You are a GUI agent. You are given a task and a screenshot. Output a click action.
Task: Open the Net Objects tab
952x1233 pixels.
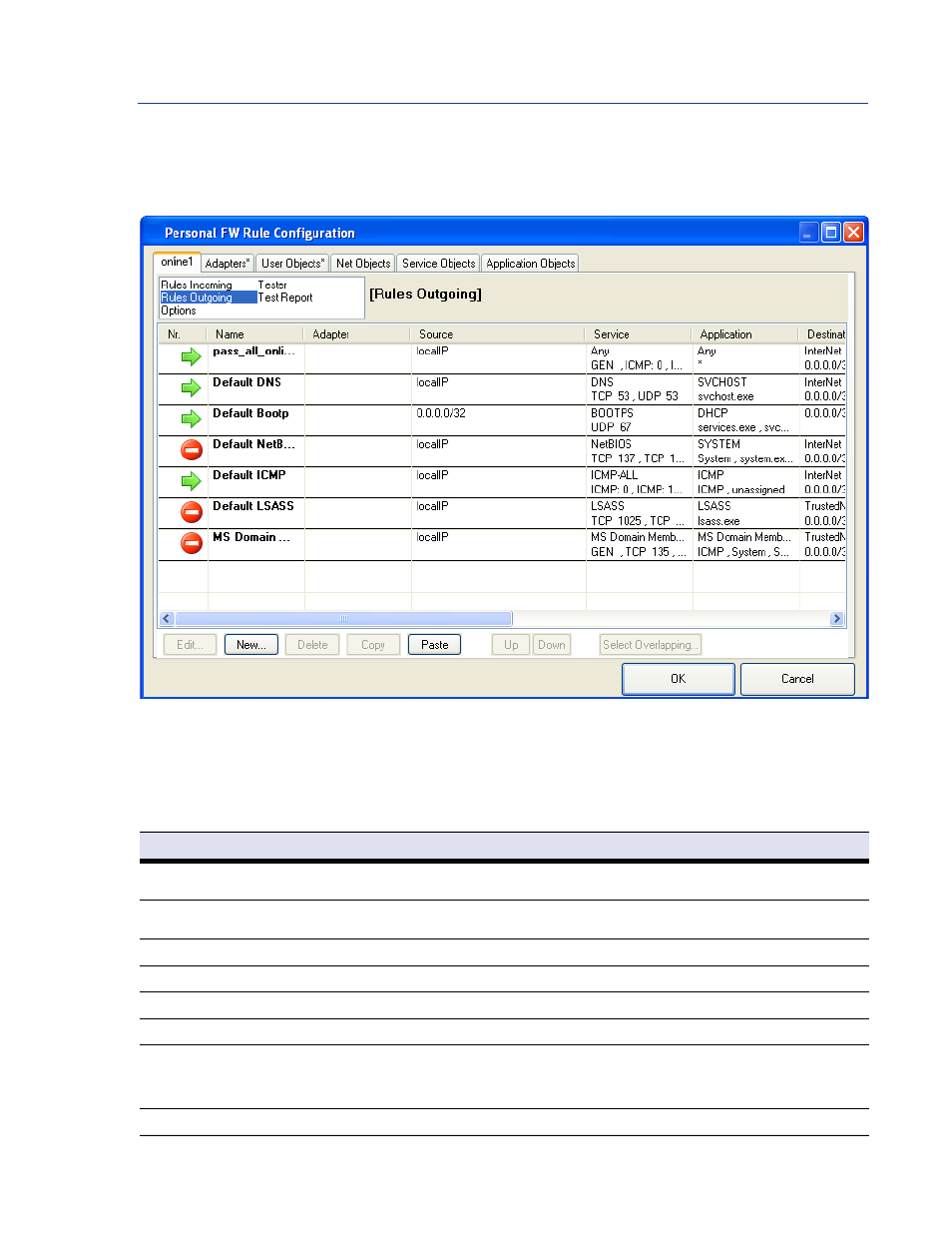pyautogui.click(x=363, y=264)
